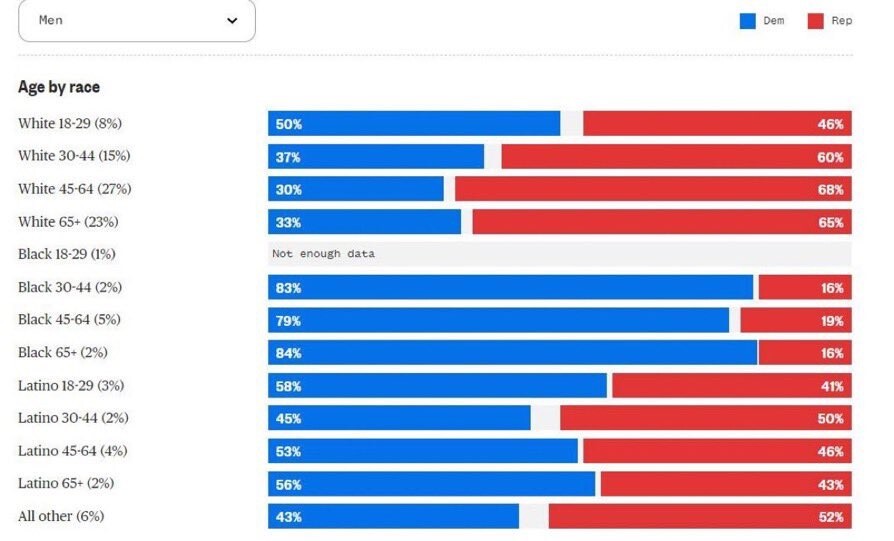
Task: Open the Men dropdown selector
Action: click(136, 20)
